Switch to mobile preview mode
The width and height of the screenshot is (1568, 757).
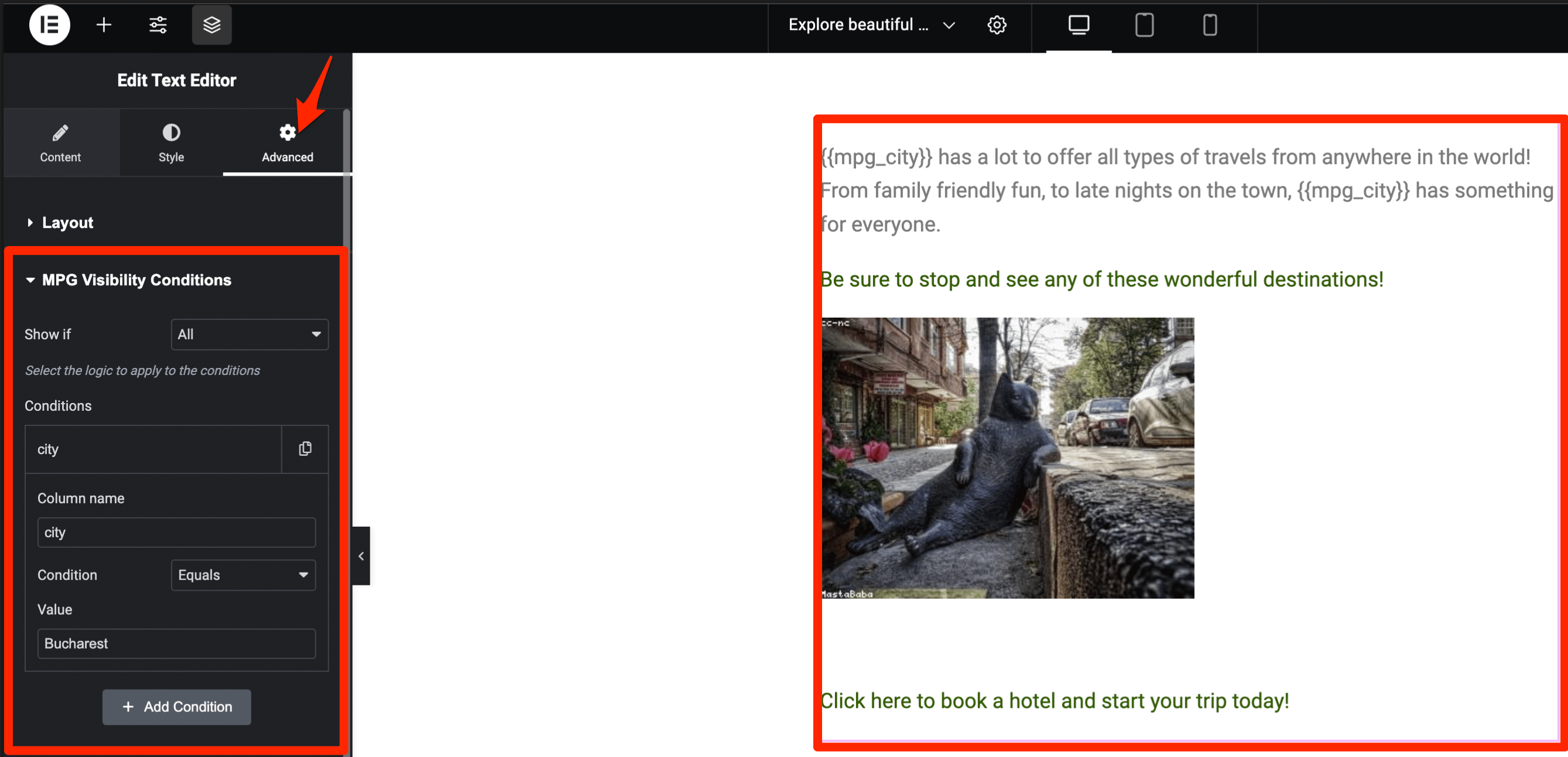tap(1209, 25)
